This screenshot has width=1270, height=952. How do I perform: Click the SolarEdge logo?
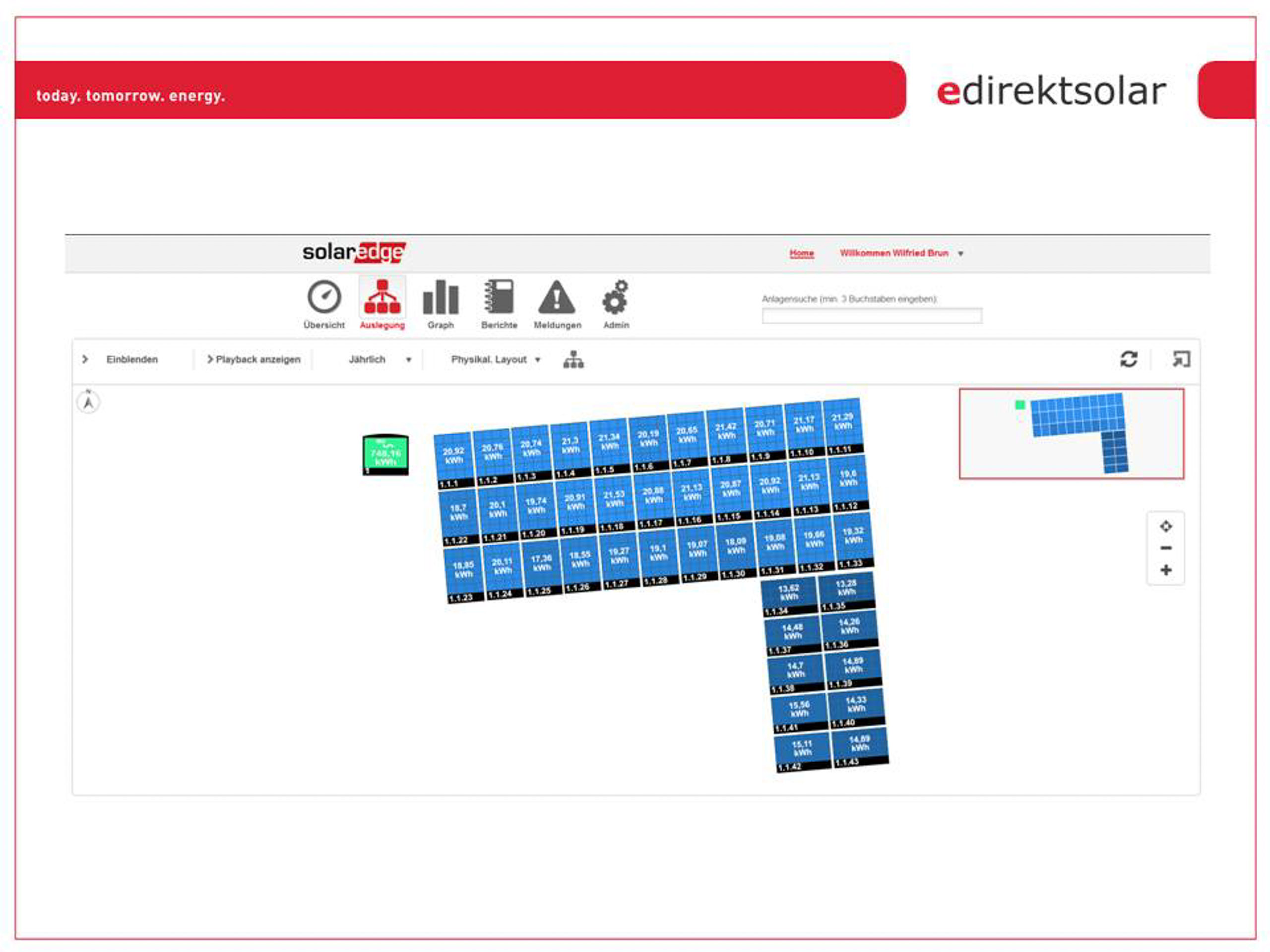(354, 252)
